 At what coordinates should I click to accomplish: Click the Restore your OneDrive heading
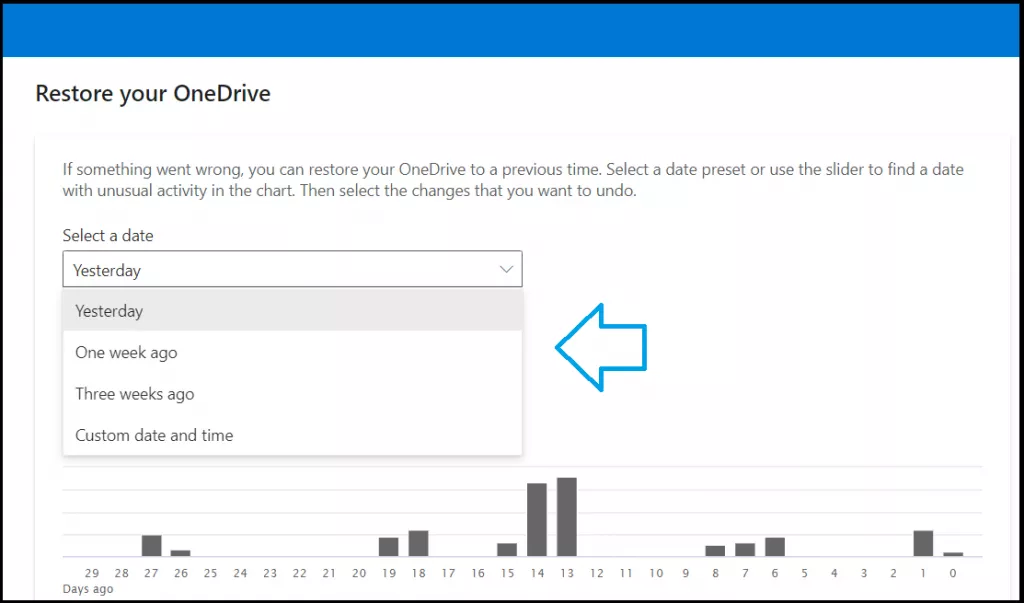click(x=153, y=94)
